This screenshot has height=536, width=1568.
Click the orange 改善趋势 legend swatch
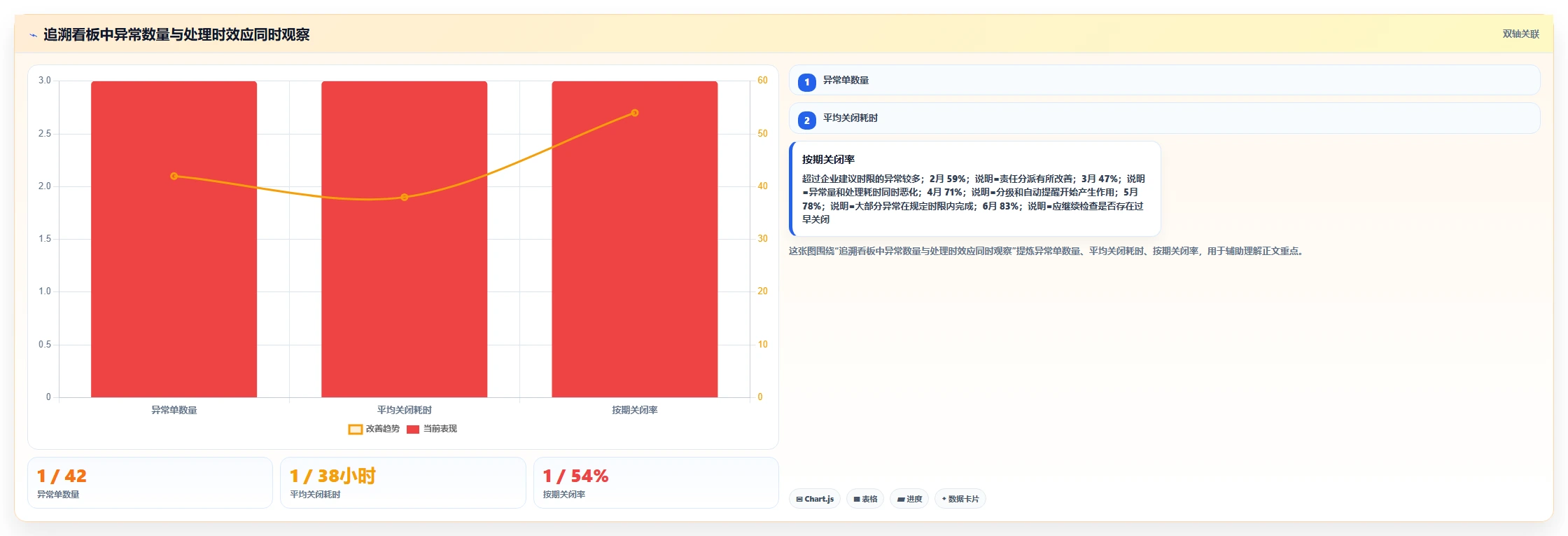(x=356, y=430)
